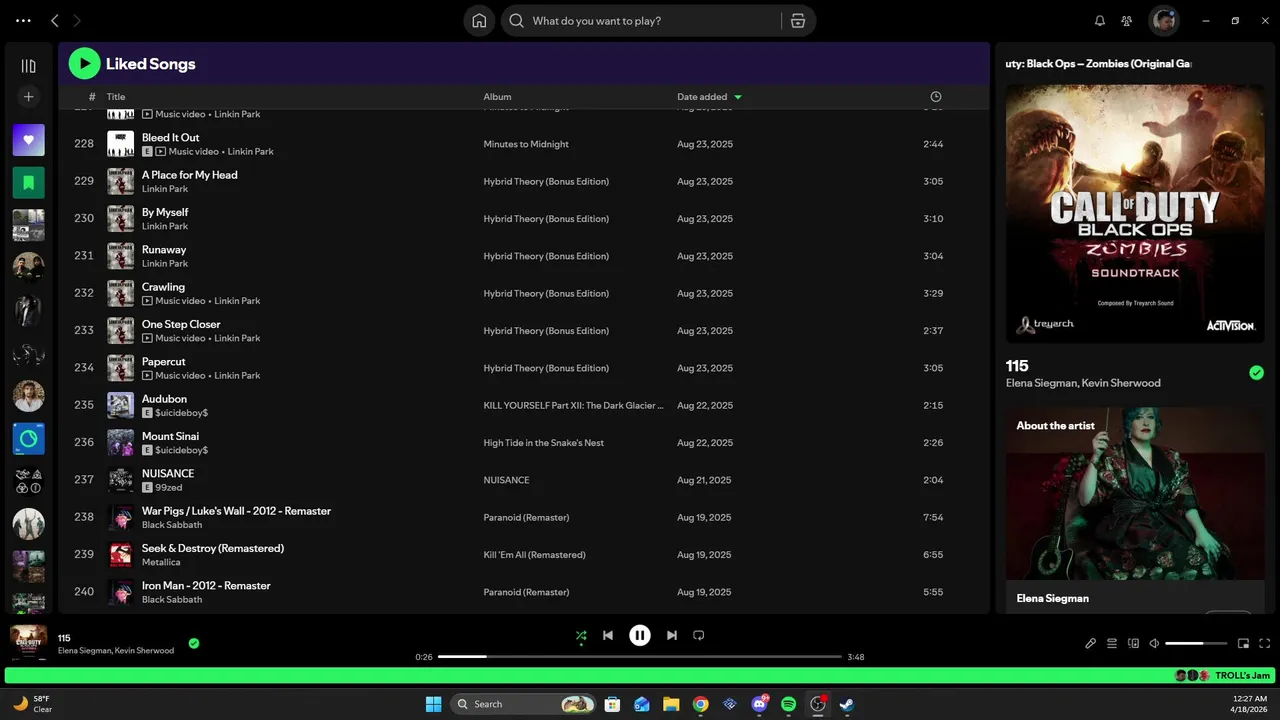Open Google Chrome from the taskbar
Viewport: 1280px width, 720px height.
(701, 704)
